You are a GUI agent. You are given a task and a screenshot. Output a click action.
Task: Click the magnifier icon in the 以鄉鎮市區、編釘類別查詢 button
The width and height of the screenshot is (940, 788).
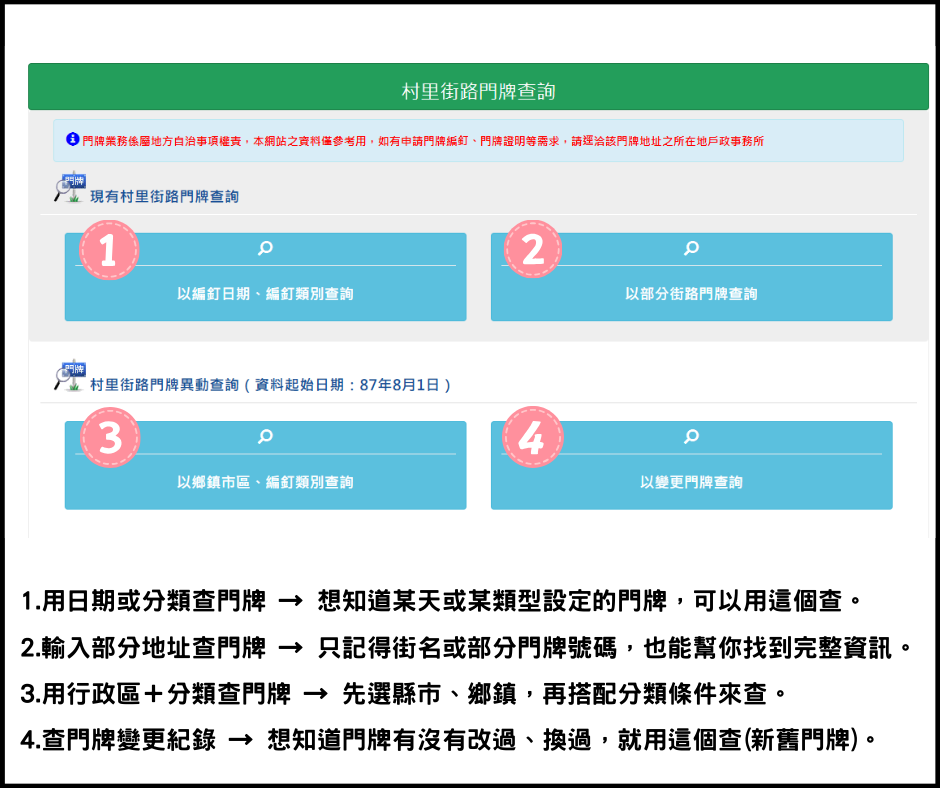coord(265,437)
